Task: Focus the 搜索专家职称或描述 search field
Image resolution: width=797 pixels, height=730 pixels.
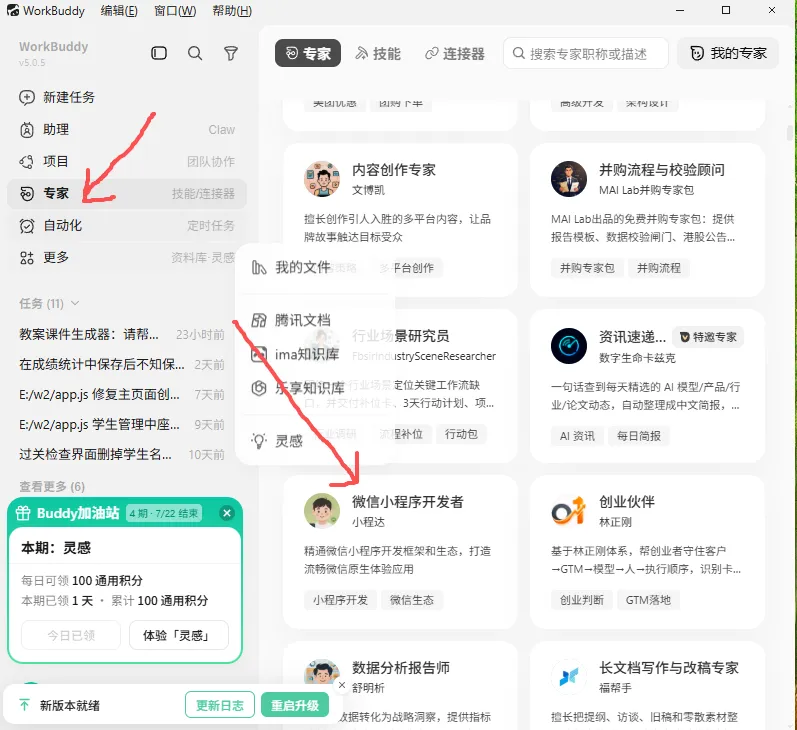Action: point(586,53)
